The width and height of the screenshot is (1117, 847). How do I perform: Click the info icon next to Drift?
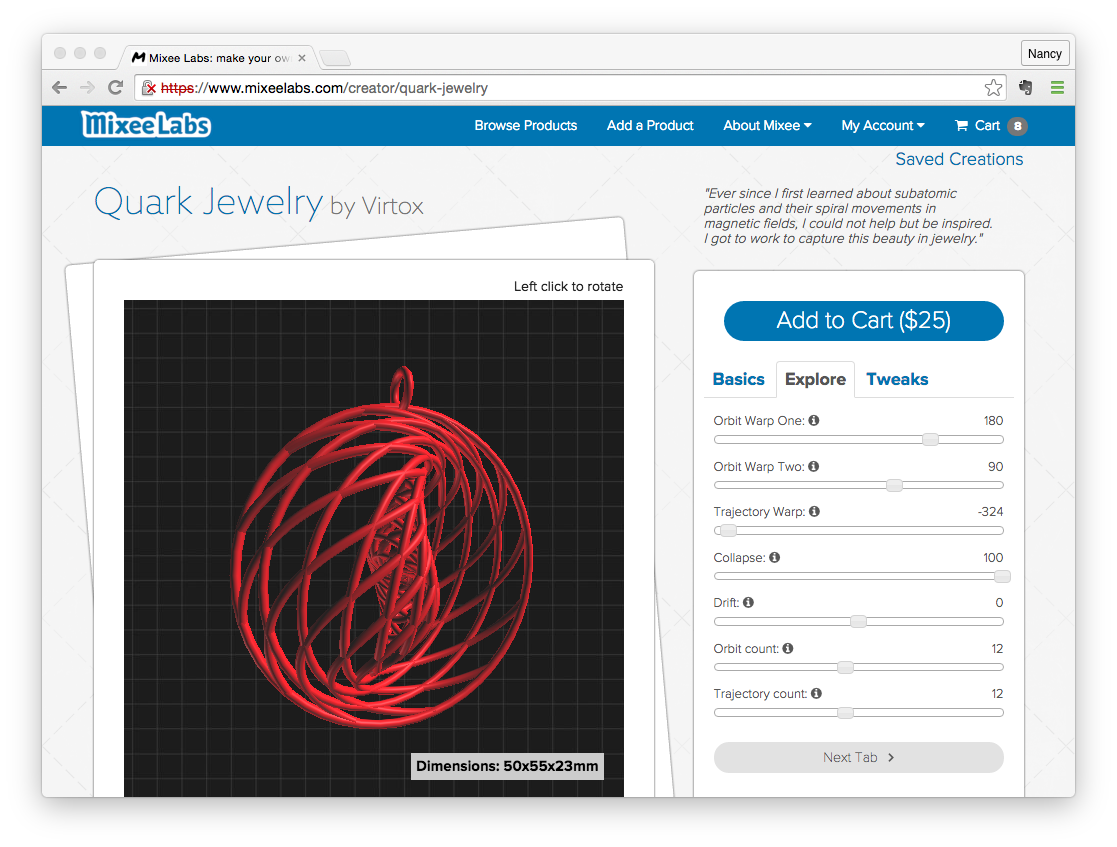coord(749,603)
